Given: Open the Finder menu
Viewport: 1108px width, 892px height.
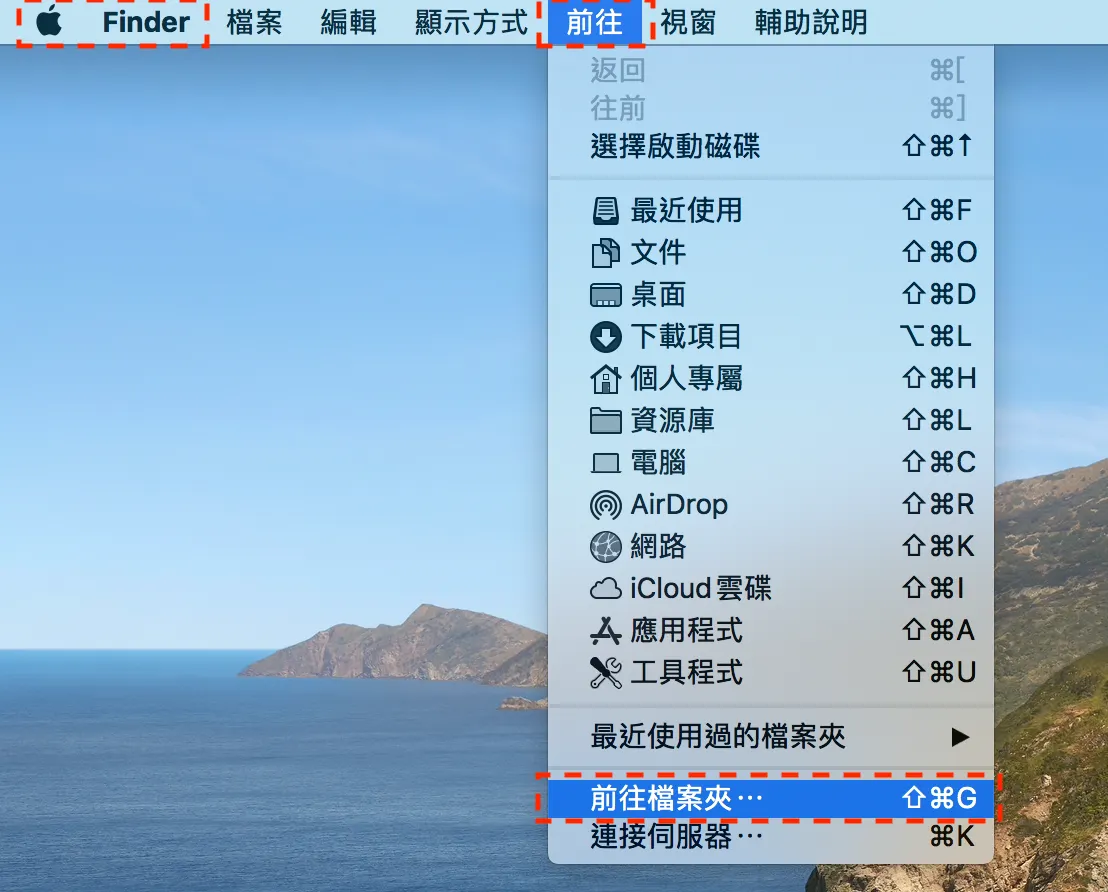Looking at the screenshot, I should tap(146, 22).
